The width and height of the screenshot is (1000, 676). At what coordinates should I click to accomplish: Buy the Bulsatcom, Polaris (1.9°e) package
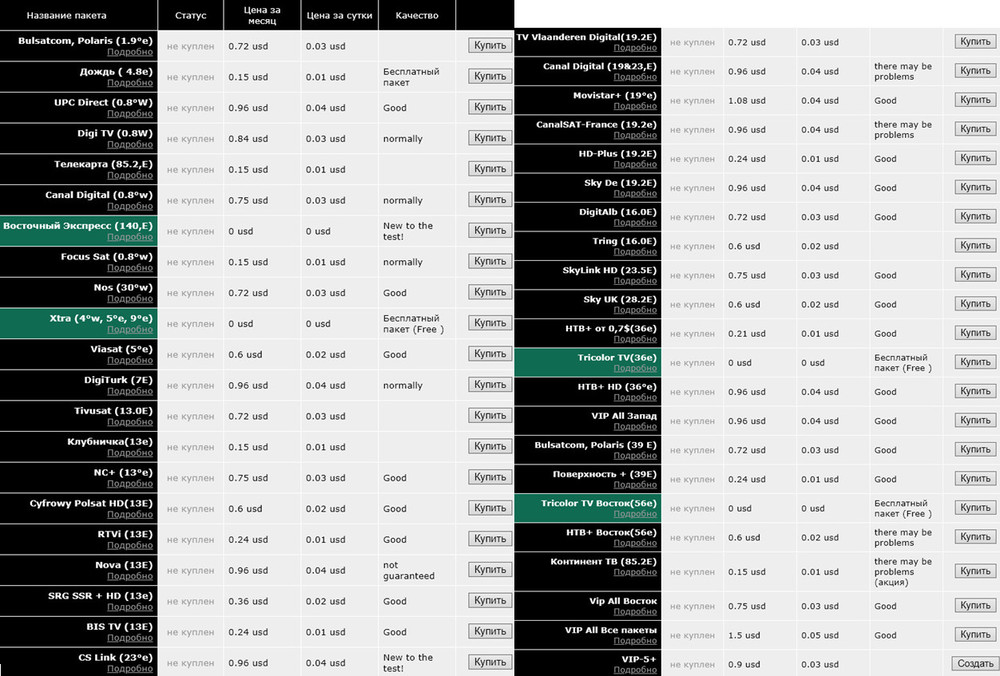point(489,45)
